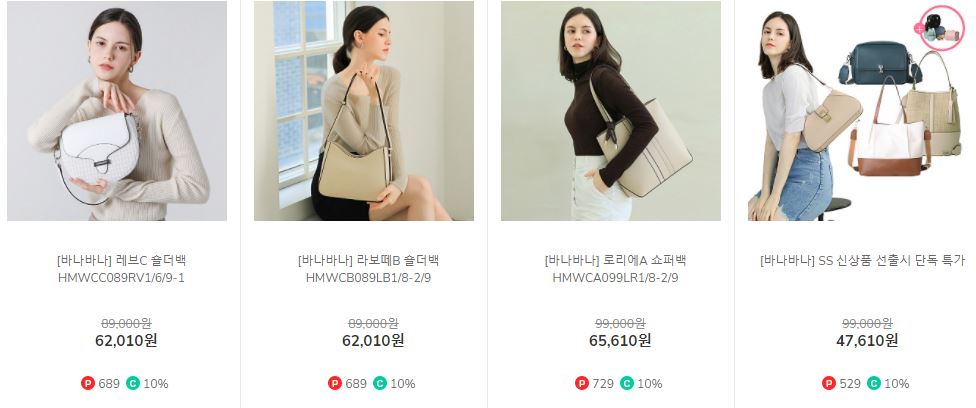
Task: Open the [바나바나] 레브C 숄더백 title link
Action: [121, 260]
